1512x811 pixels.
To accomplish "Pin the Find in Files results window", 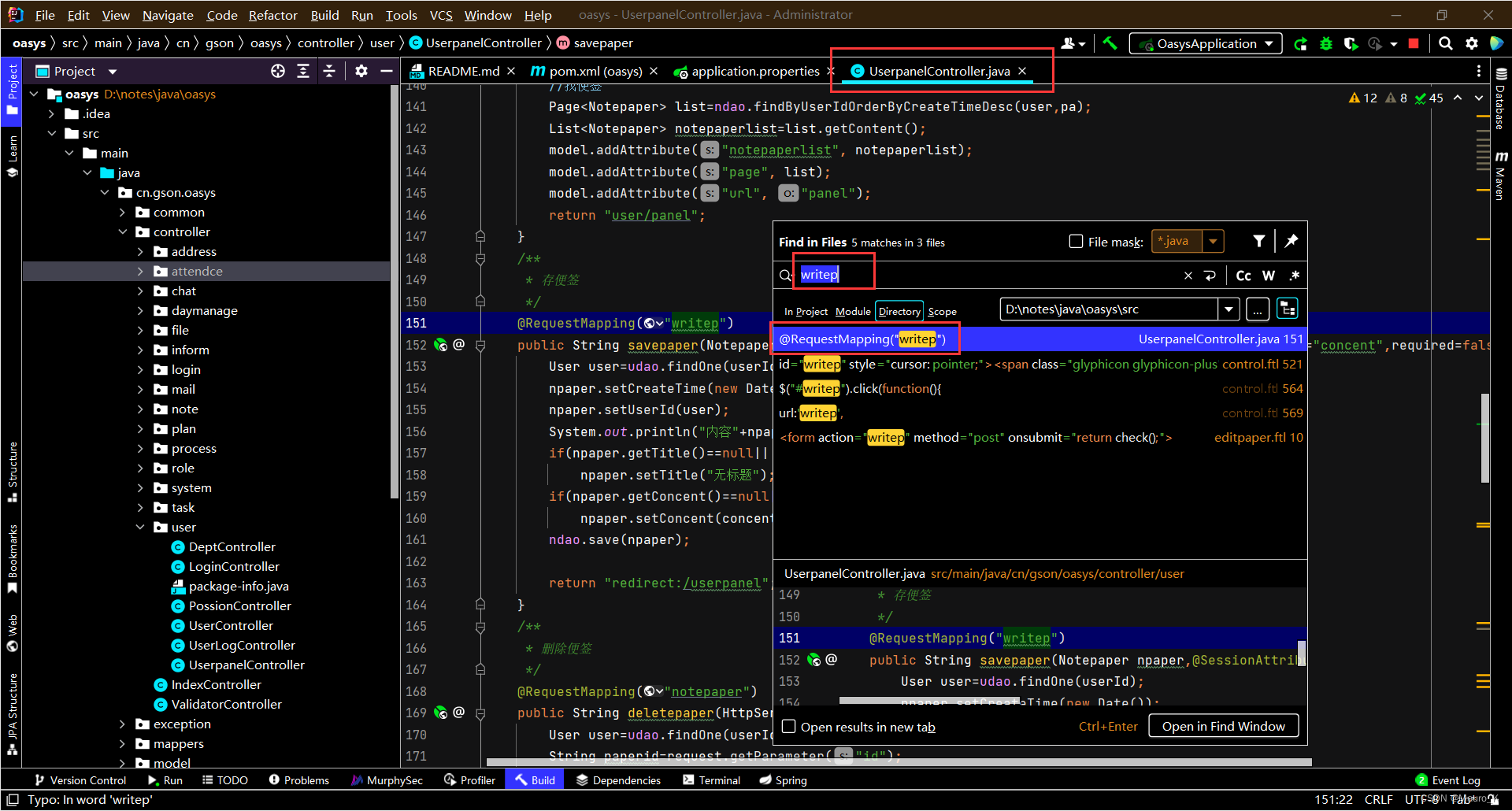I will [x=1290, y=241].
